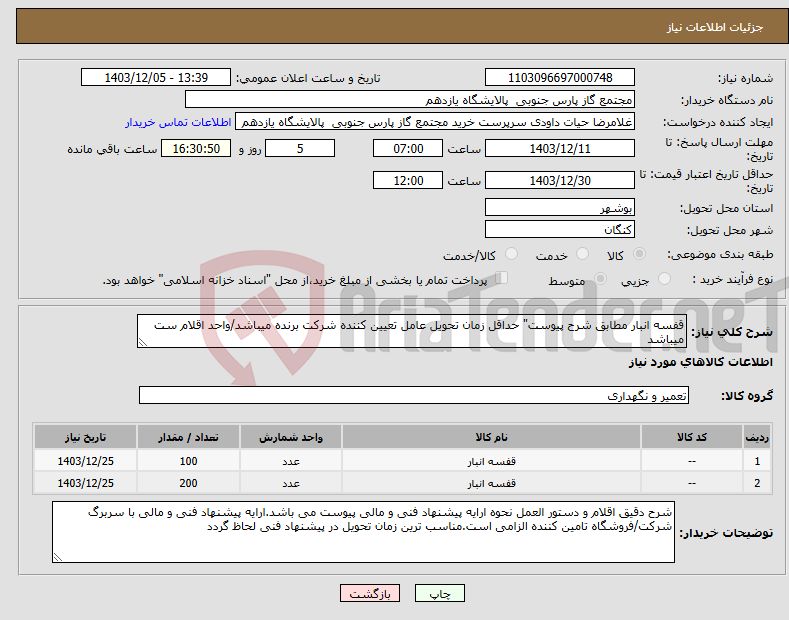Viewport: 789px width, 620px height.
Task: Click the delivery city field کنگان
Action: click(x=560, y=229)
